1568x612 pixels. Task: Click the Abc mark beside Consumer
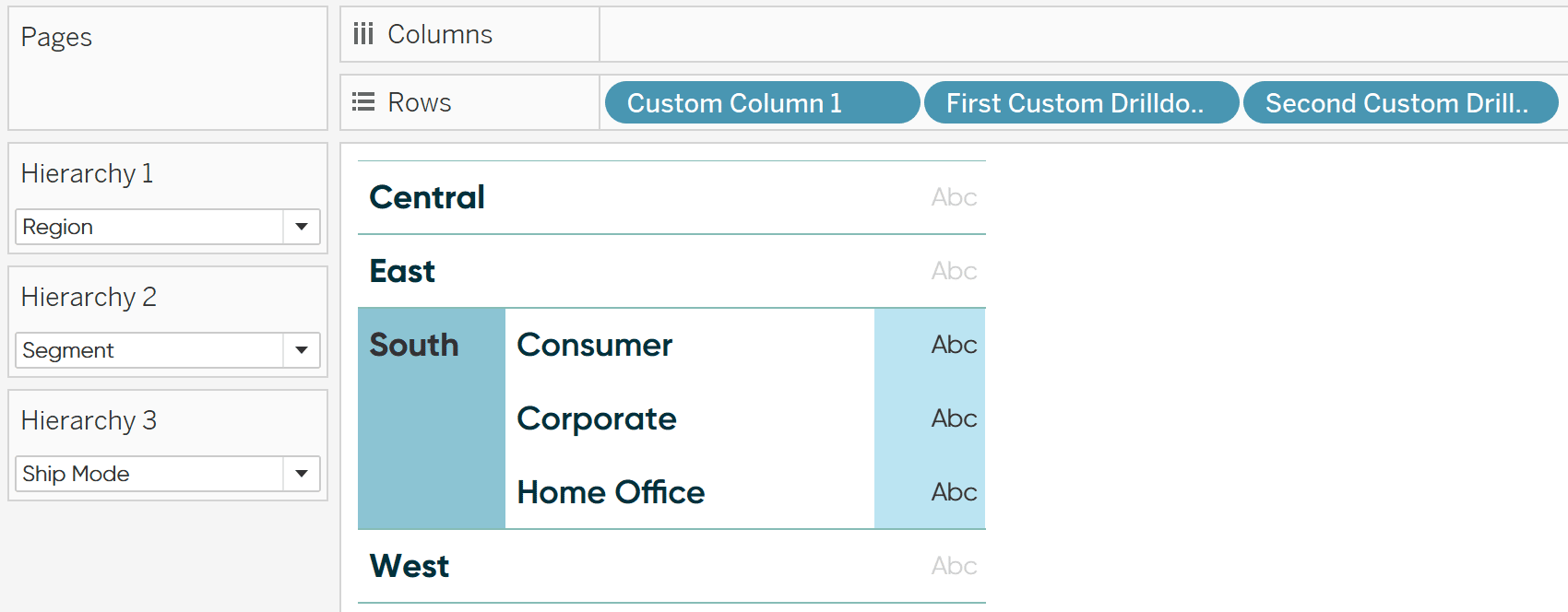point(954,345)
